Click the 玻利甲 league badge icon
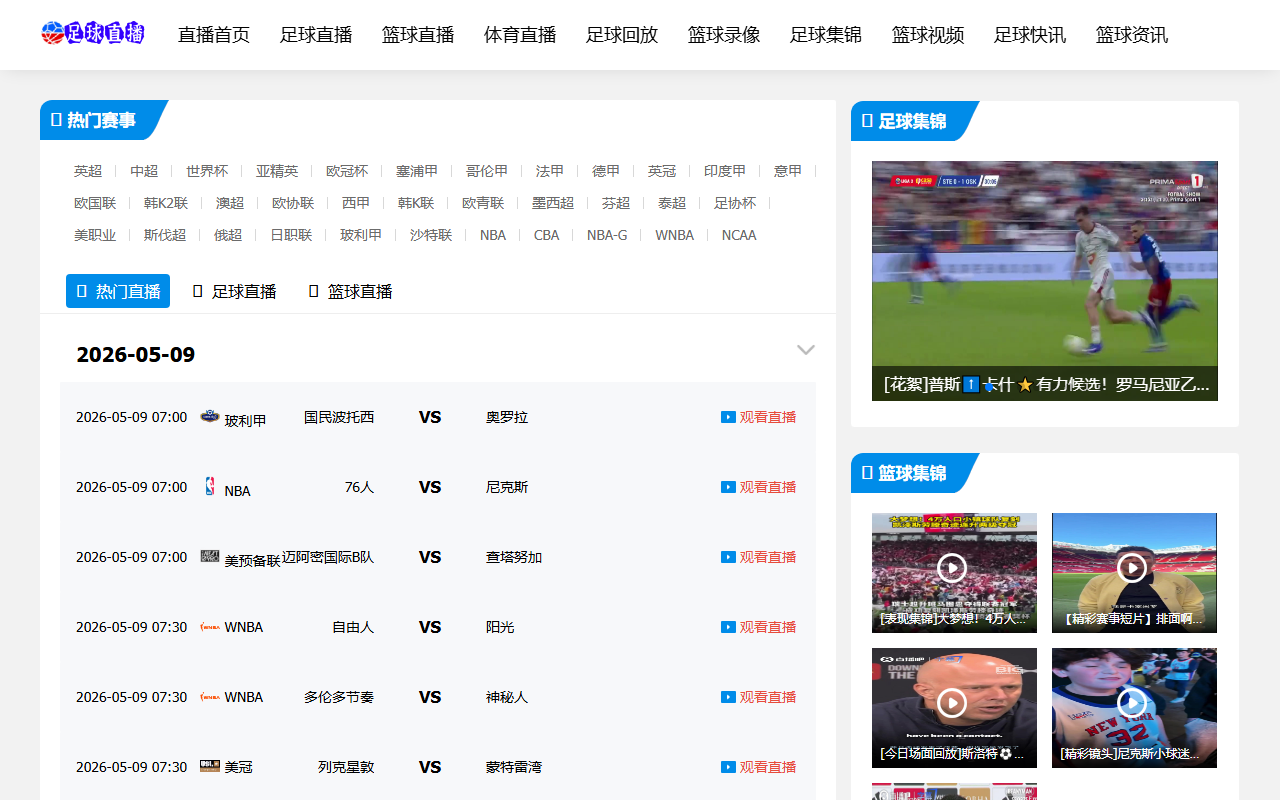This screenshot has height=800, width=1280. [x=210, y=416]
